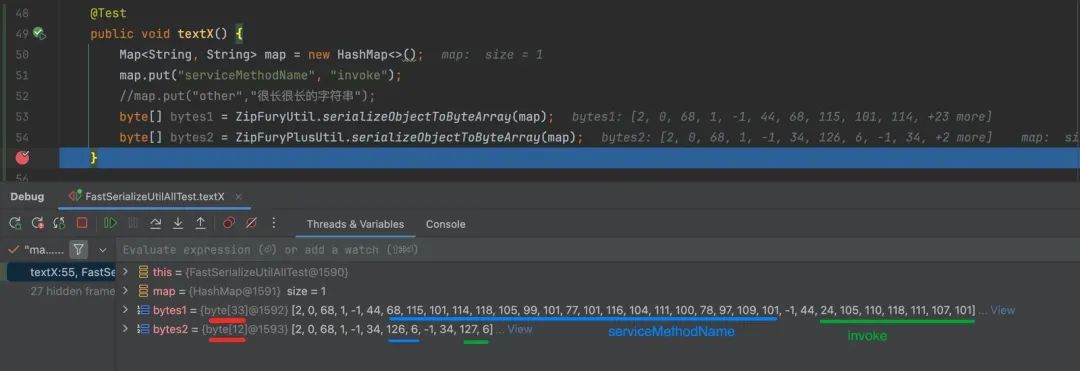Stop the debug session
The height and width of the screenshot is (371, 1080).
pos(82,223)
